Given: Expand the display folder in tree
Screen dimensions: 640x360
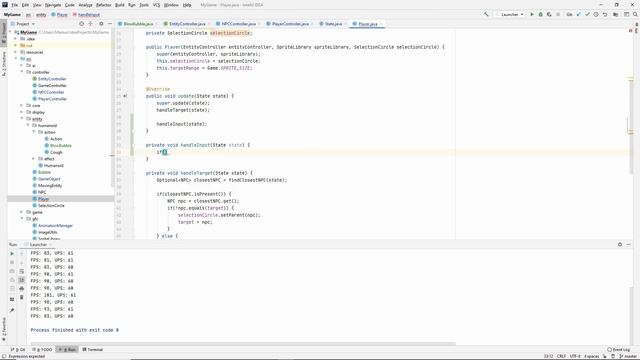Looking at the screenshot, I should (x=22, y=112).
